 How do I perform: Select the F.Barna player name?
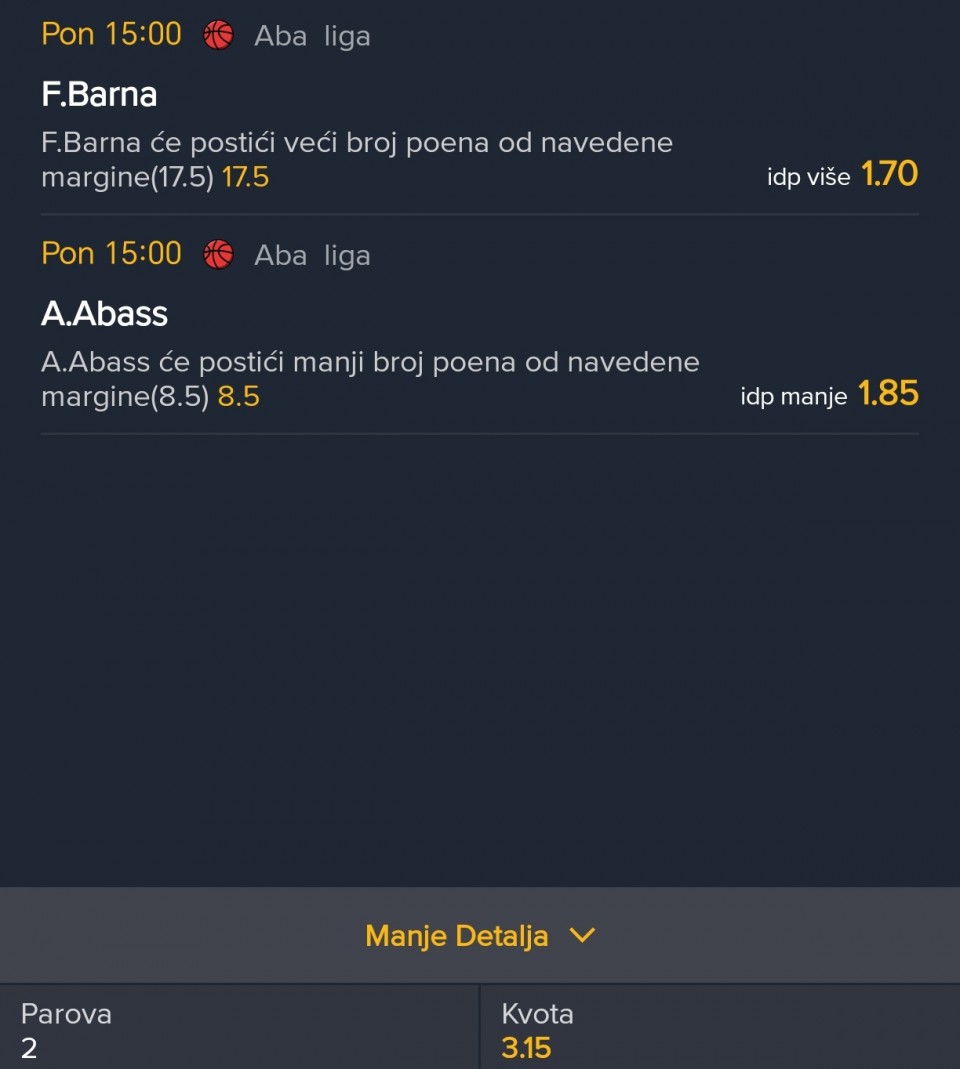(99, 94)
